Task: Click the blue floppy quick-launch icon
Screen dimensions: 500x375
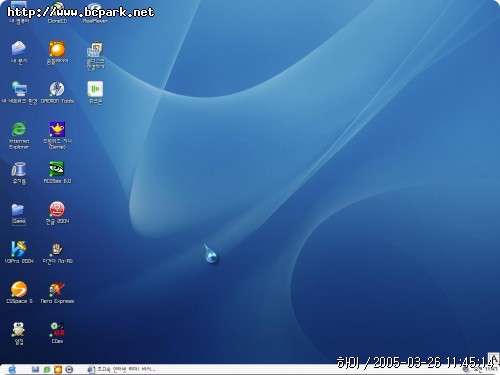Action: [x=35, y=369]
